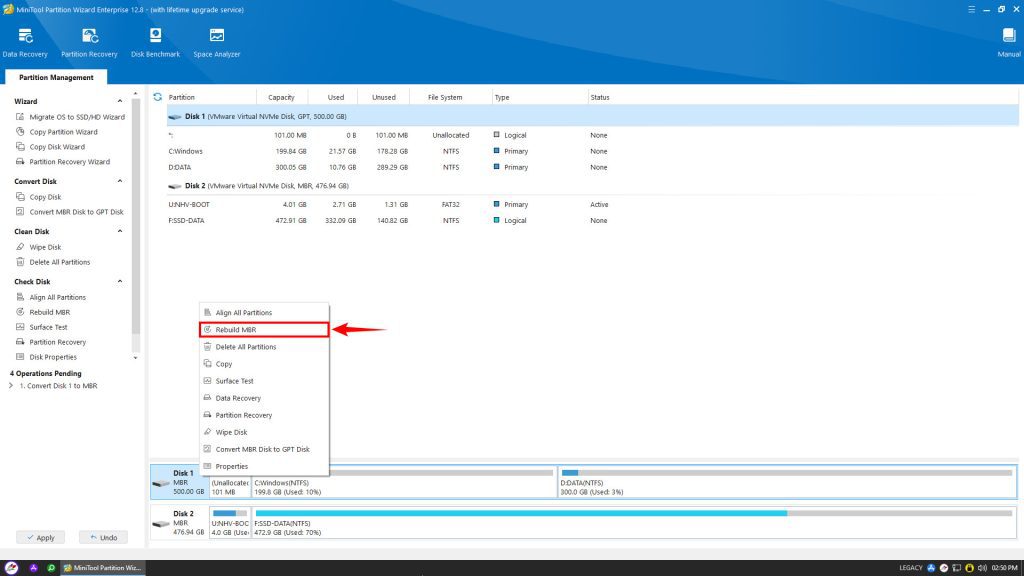Image resolution: width=1024 pixels, height=576 pixels.
Task: Sort by Status column header
Action: point(600,97)
